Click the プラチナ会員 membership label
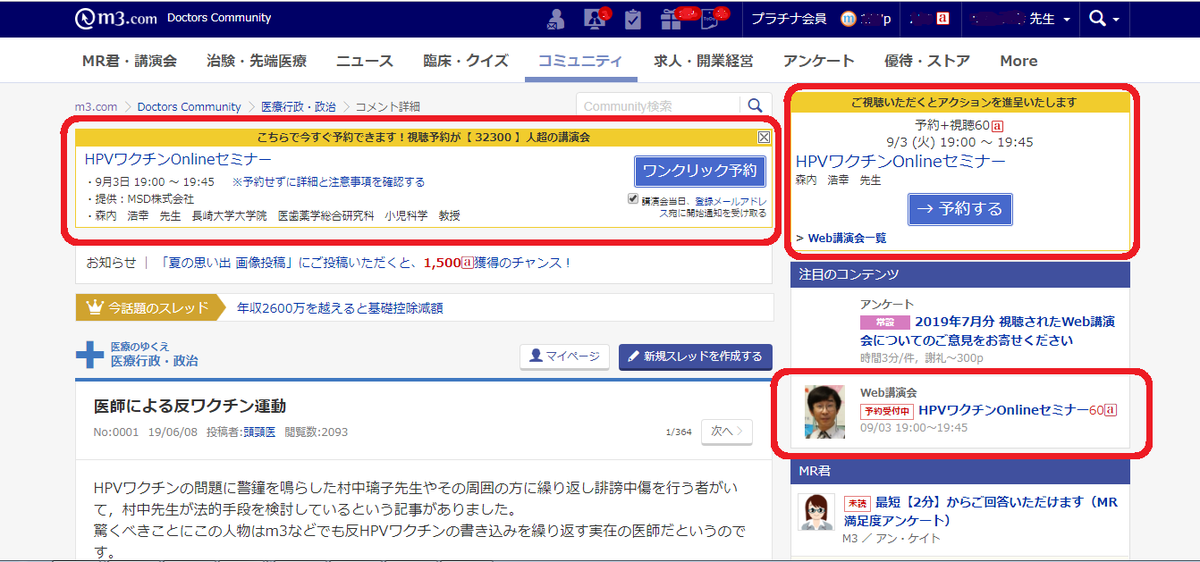This screenshot has width=1200, height=562. (789, 19)
